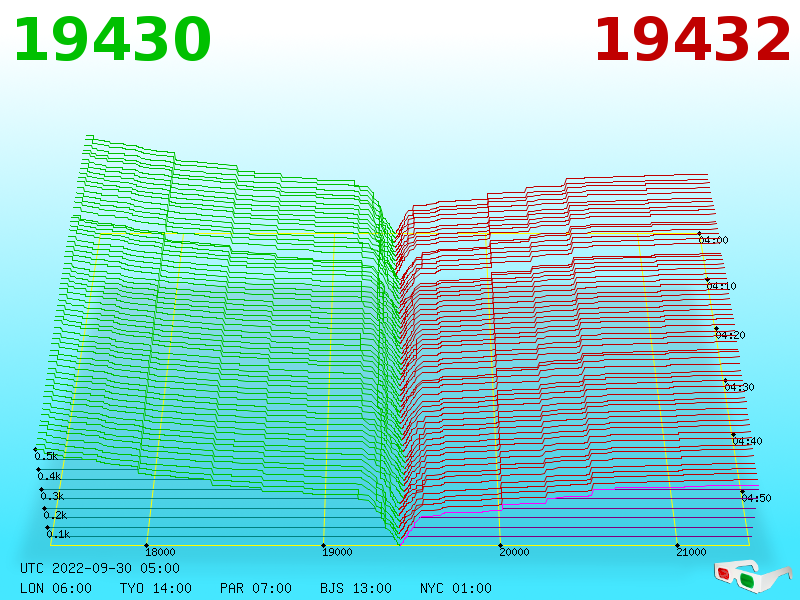Screen dimensions: 800x600
Task: Click the 0.1k depth axis label
Action: [x=58, y=534]
